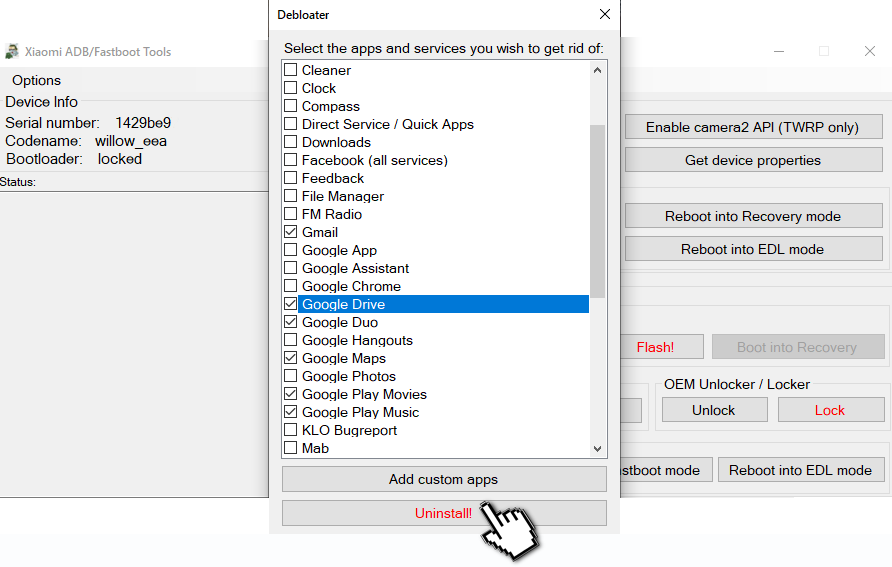Enable the Compass checkbox
The image size is (892, 567).
[x=290, y=106]
